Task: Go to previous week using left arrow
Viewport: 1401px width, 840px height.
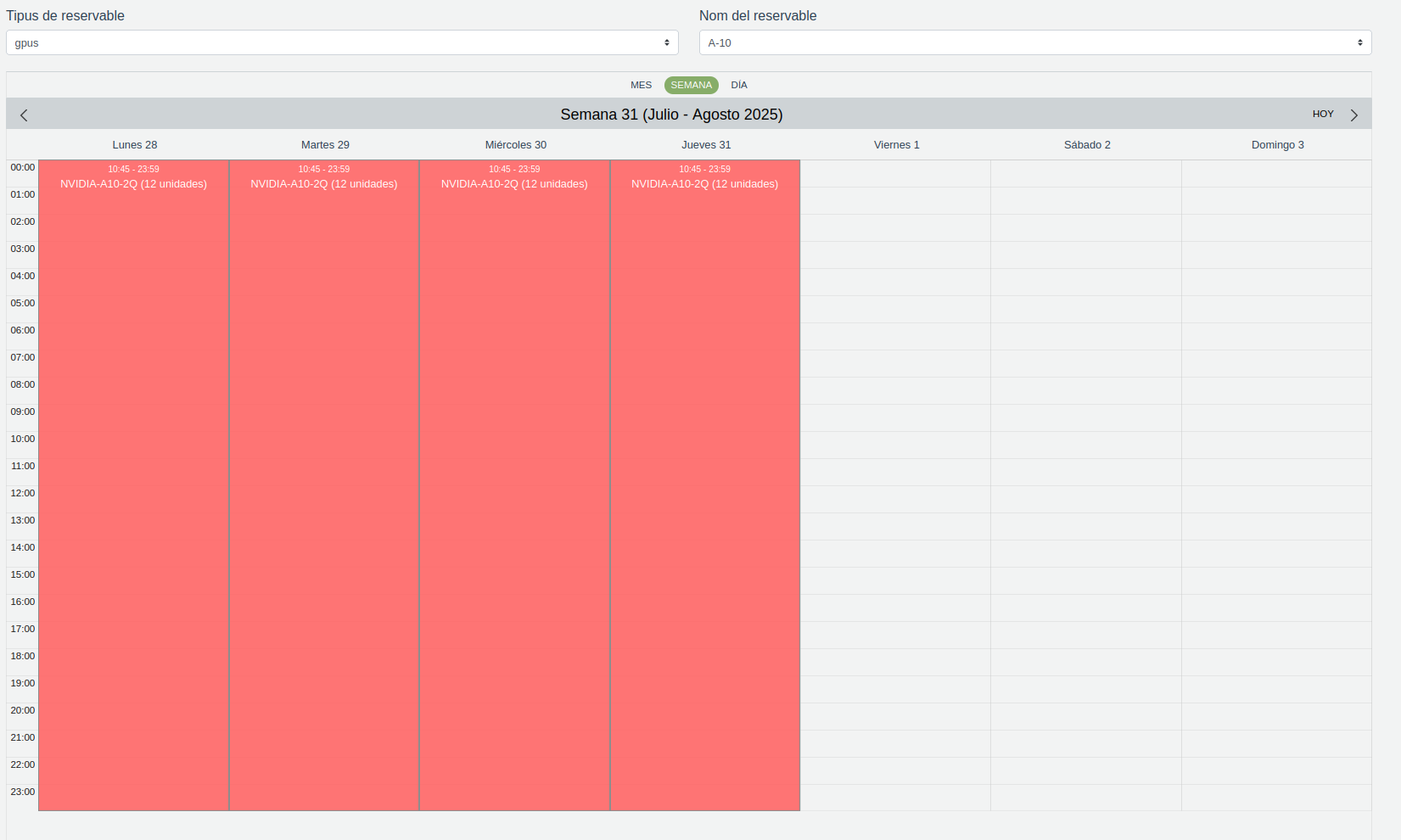Action: point(24,115)
